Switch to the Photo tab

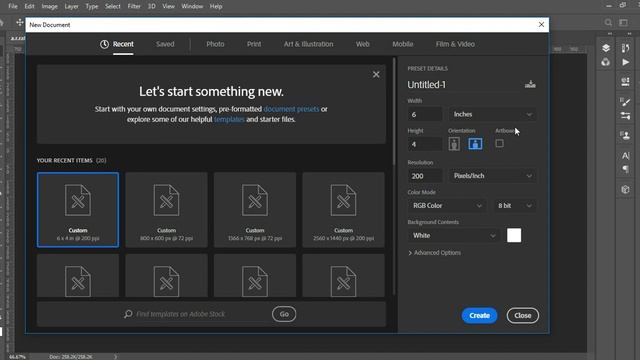coord(215,44)
